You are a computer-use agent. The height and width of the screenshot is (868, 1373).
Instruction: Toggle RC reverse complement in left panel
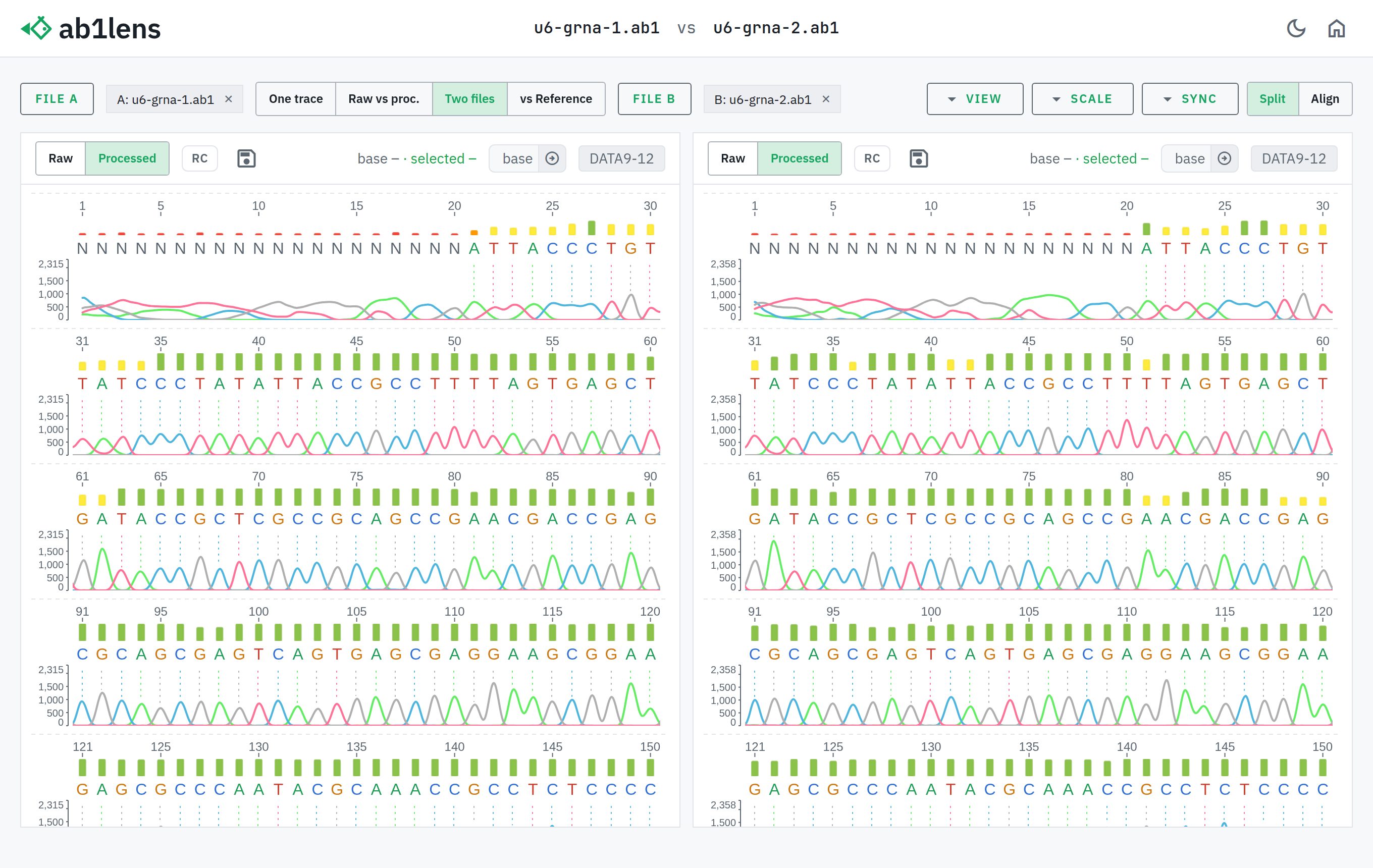(x=199, y=158)
